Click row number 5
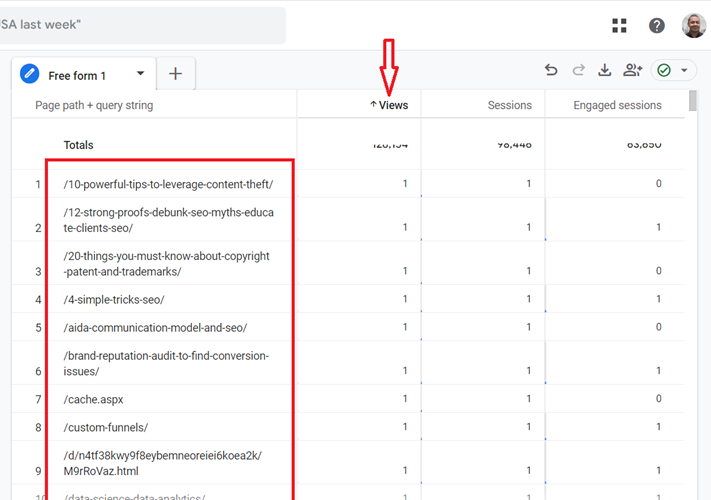This screenshot has height=500, width=711. coord(38,328)
